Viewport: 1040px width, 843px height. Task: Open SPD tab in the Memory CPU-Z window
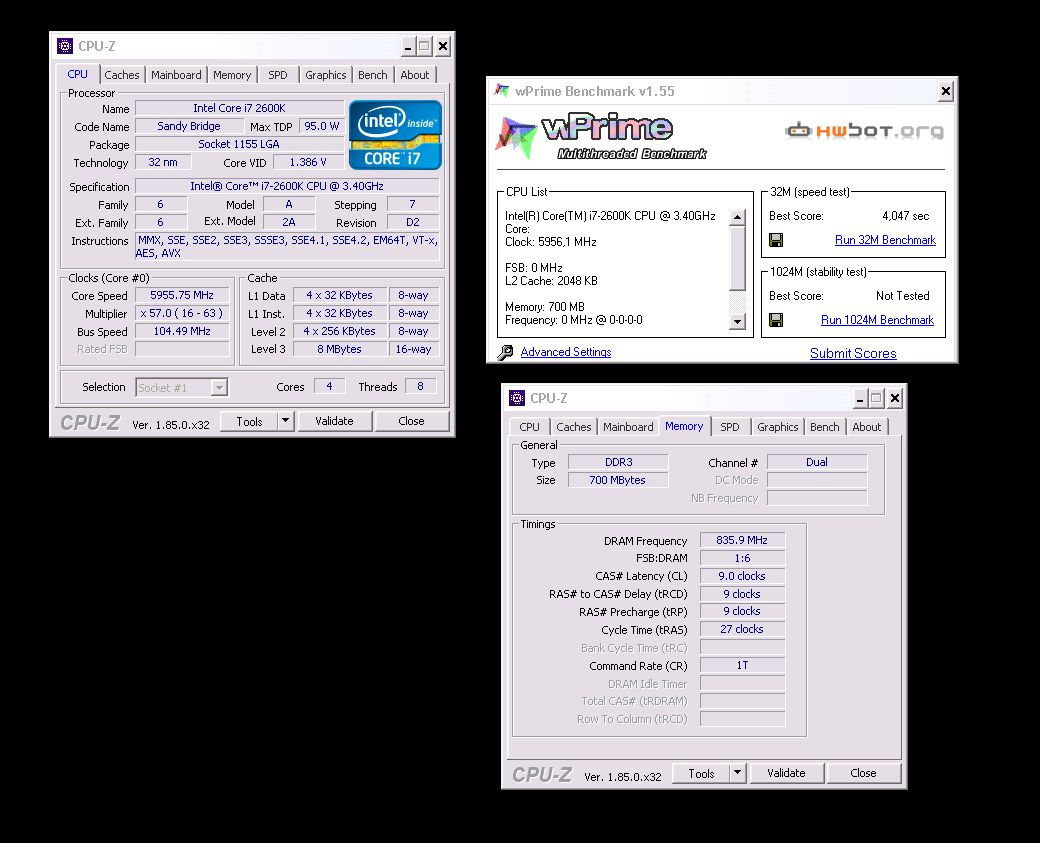point(730,427)
